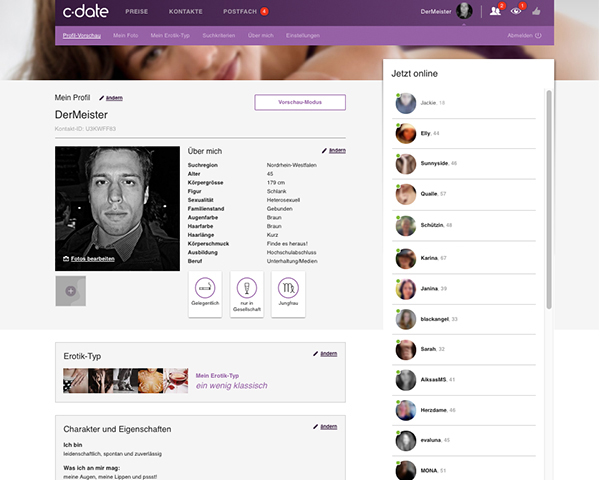Open AlksasMS avatar in online list
The width and height of the screenshot is (600, 480).
tap(406, 380)
